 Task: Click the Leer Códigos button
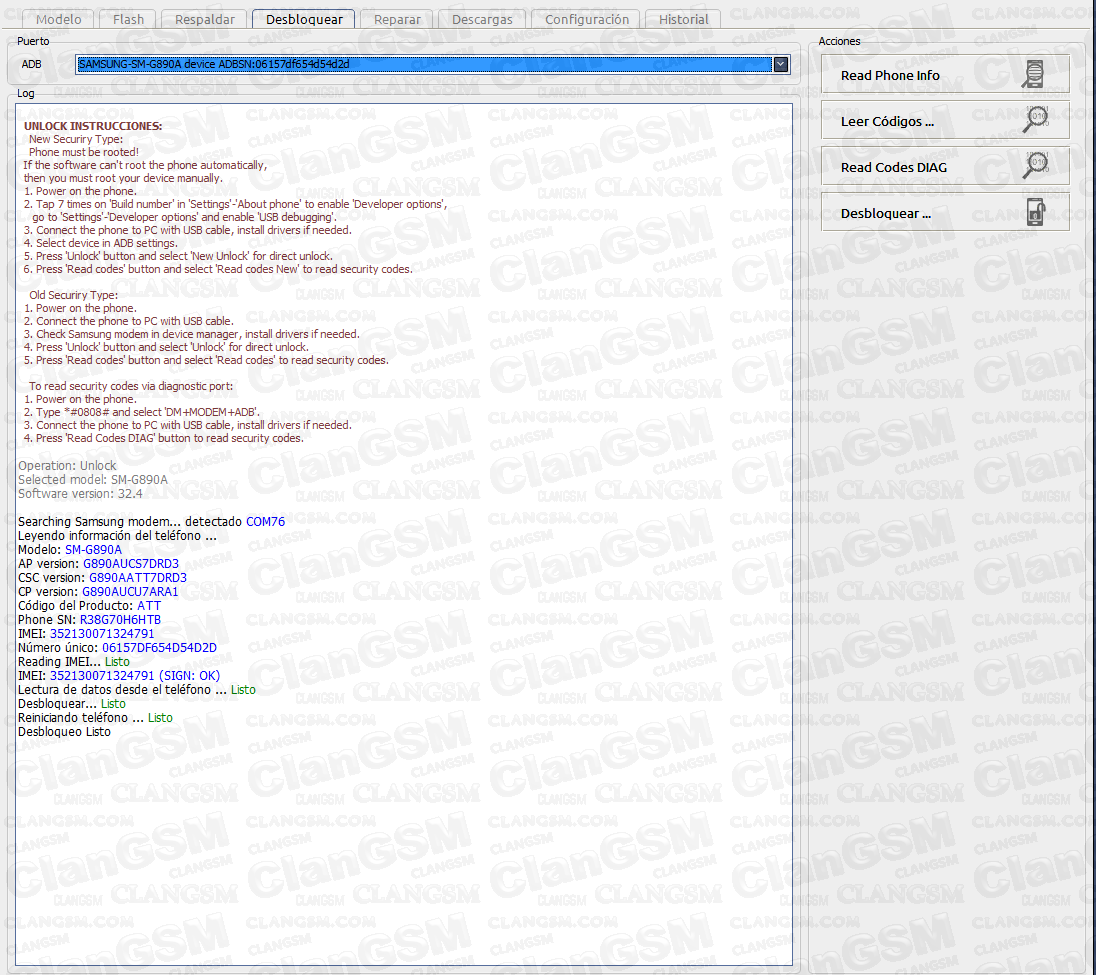945,121
